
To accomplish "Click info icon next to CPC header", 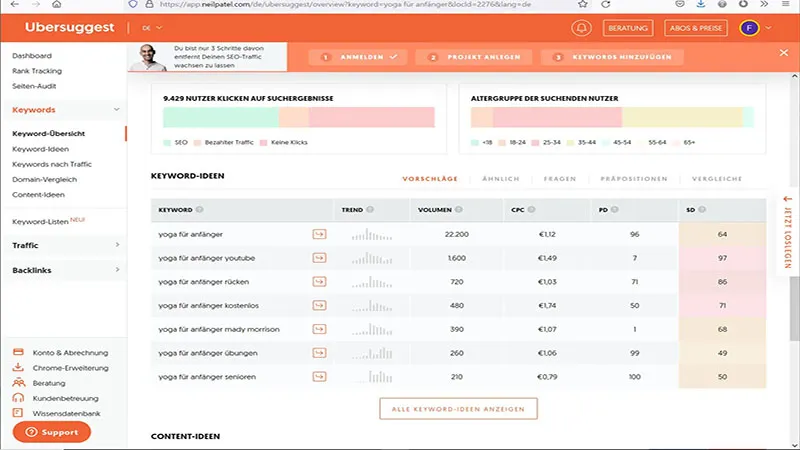I will coord(532,210).
